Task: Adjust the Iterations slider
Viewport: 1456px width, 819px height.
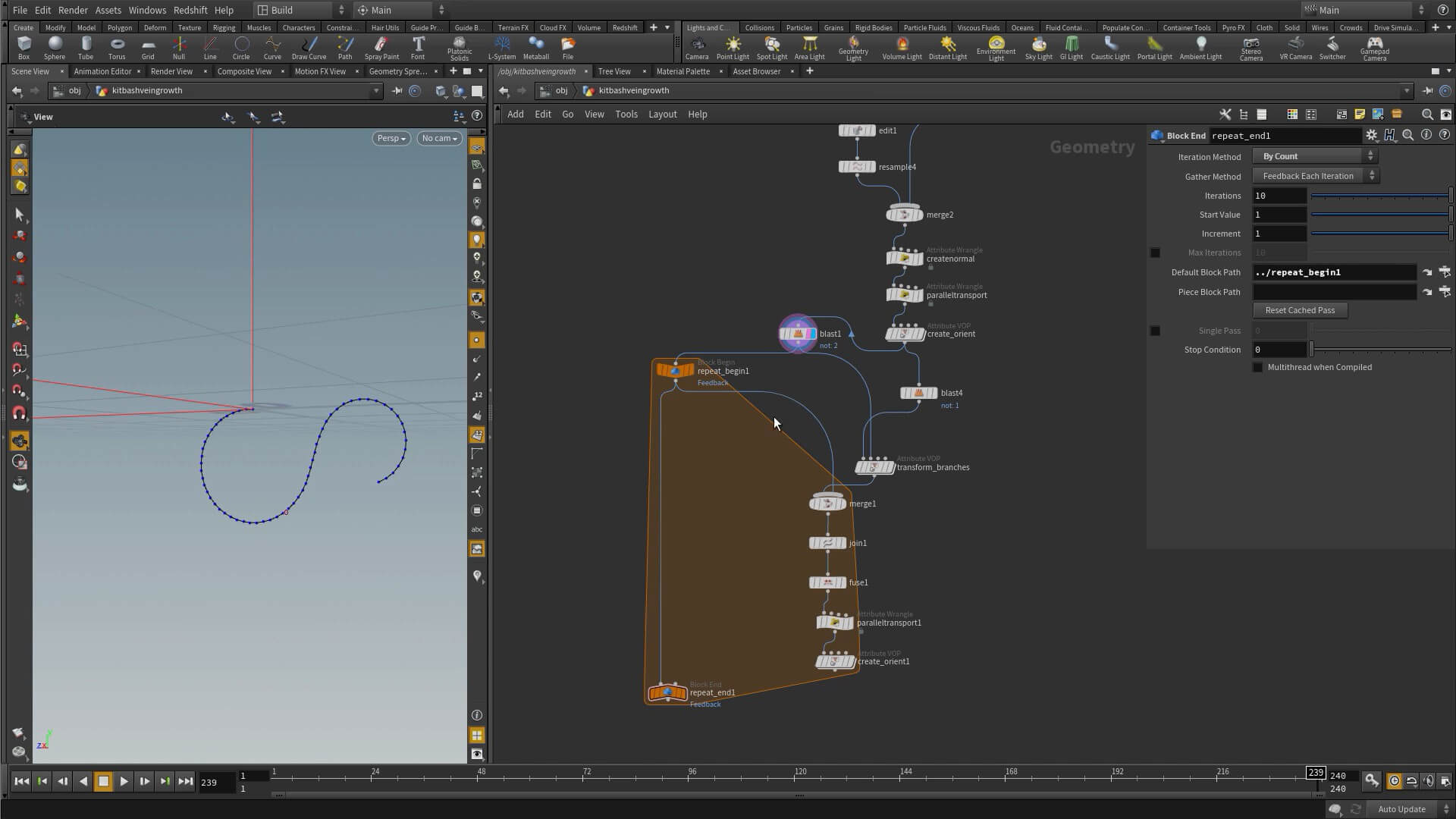Action: [1380, 196]
